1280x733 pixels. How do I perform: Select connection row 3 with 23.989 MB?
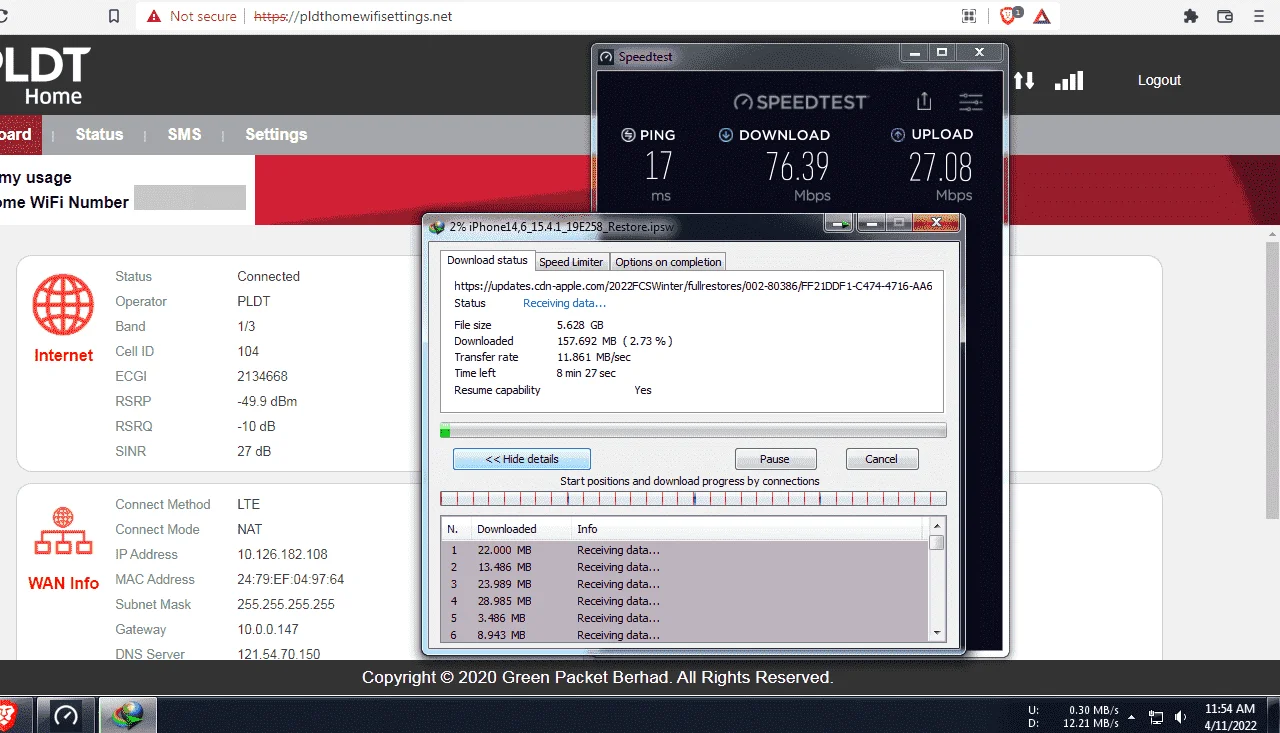coord(685,584)
